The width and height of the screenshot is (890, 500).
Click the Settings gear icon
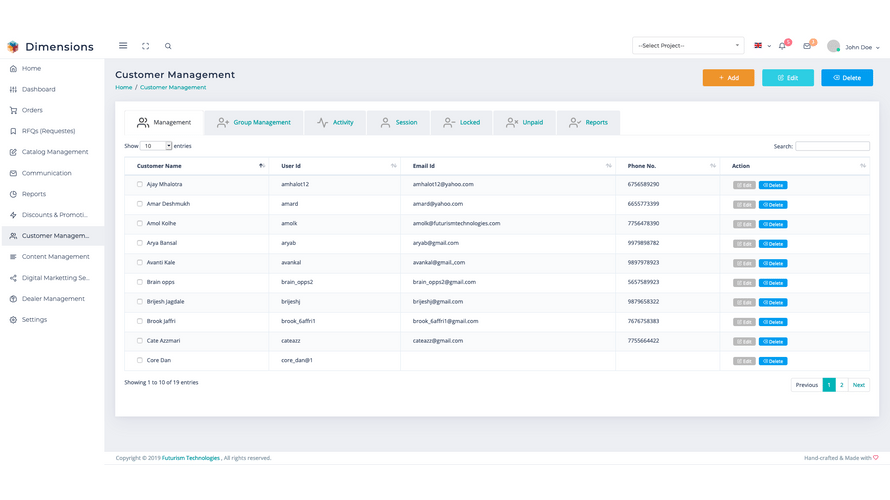pyautogui.click(x=13, y=320)
